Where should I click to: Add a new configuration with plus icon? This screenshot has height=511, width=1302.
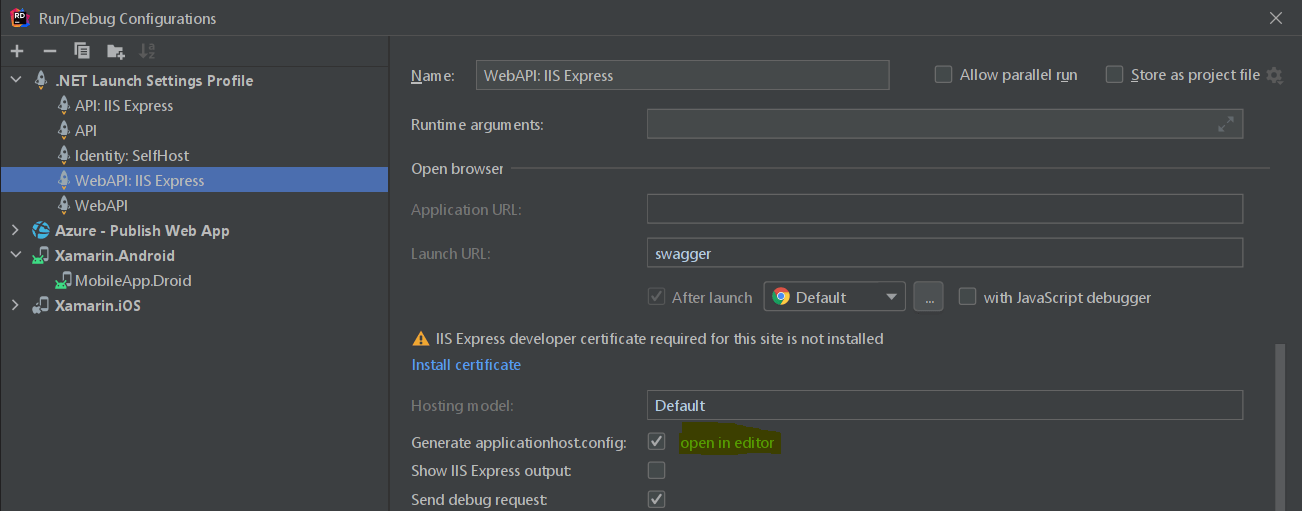17,50
